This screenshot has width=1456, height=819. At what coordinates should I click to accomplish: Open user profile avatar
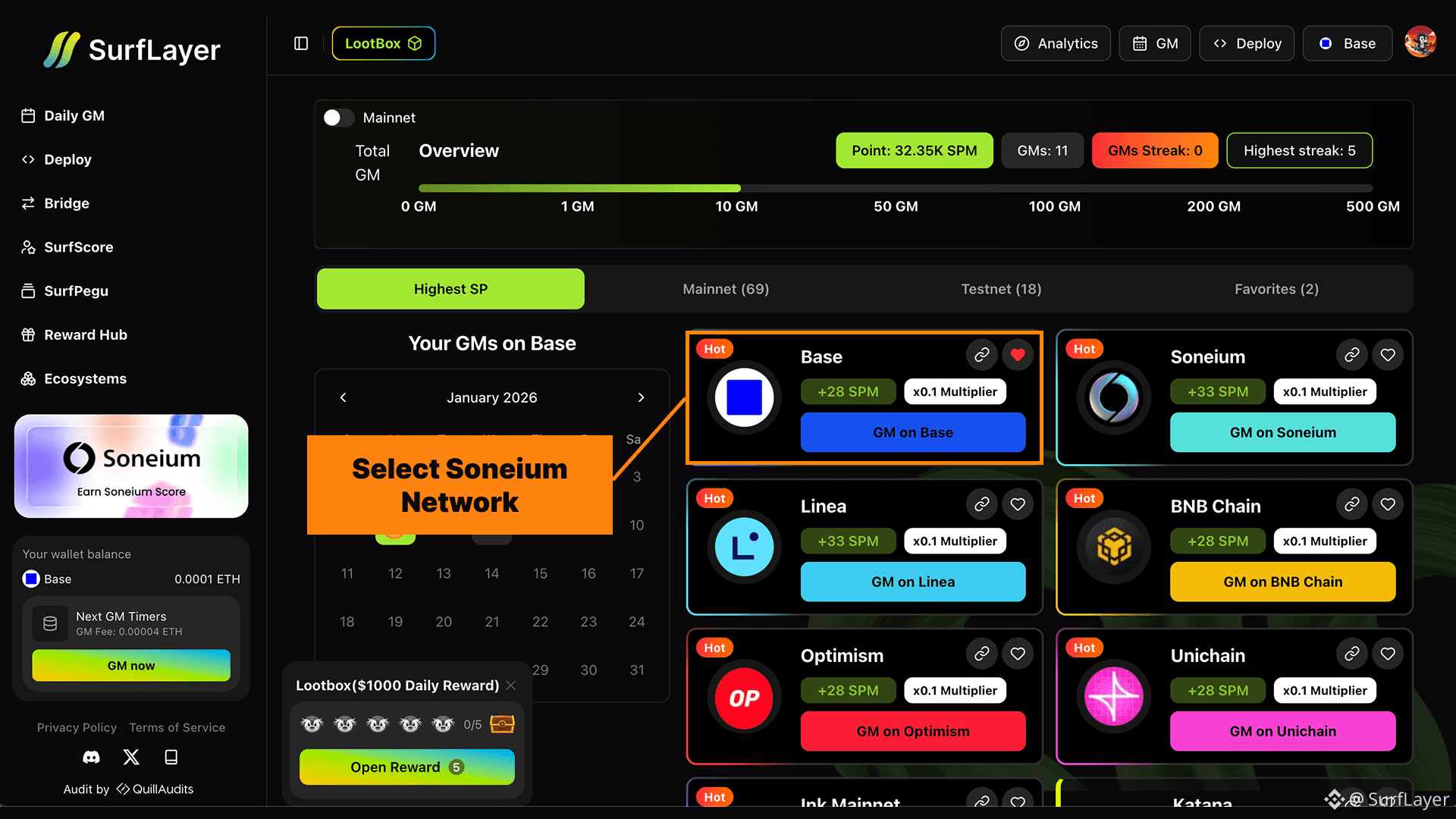pyautogui.click(x=1420, y=42)
